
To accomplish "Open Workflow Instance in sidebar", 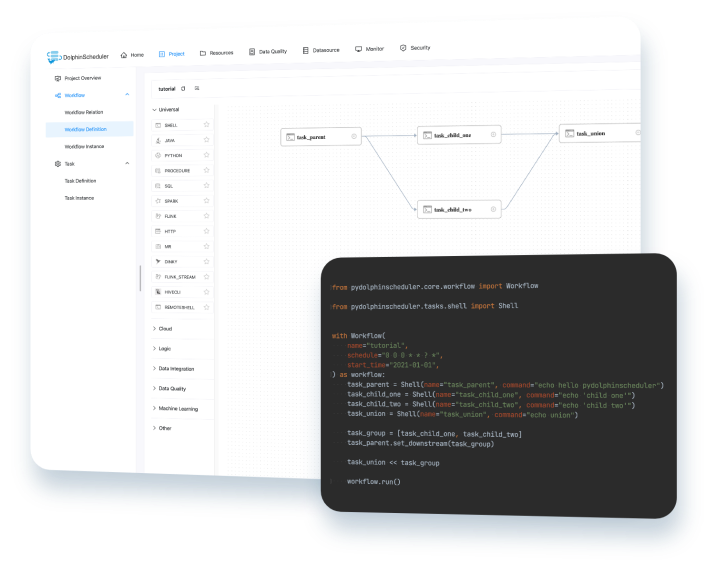I will click(84, 146).
